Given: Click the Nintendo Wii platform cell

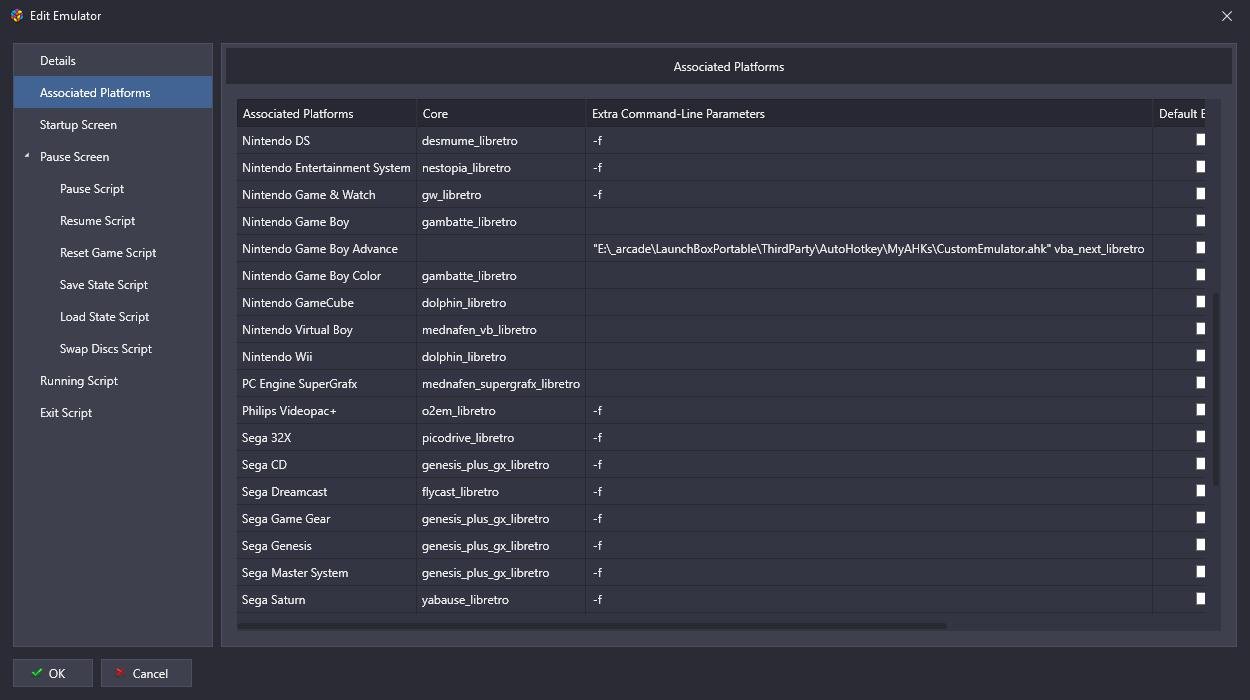Looking at the screenshot, I should point(327,357).
